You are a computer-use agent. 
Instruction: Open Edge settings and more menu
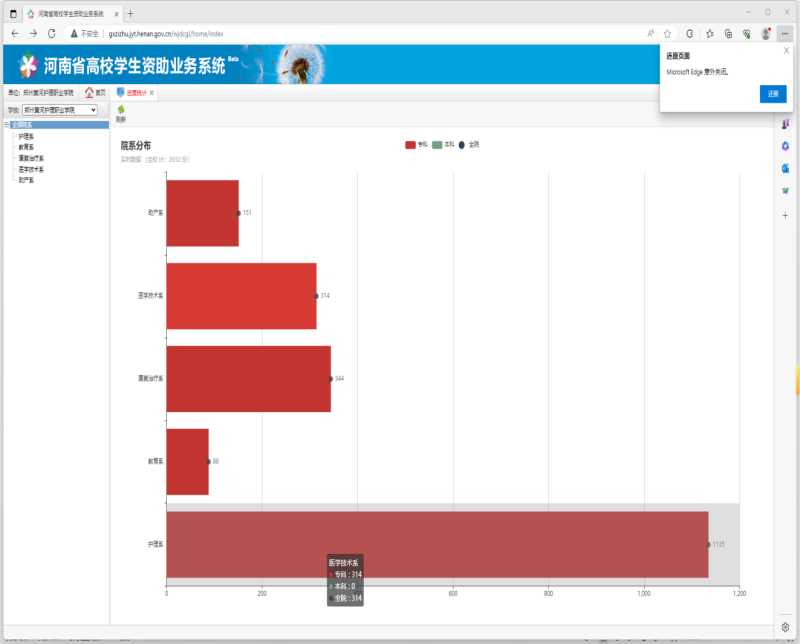[785, 33]
